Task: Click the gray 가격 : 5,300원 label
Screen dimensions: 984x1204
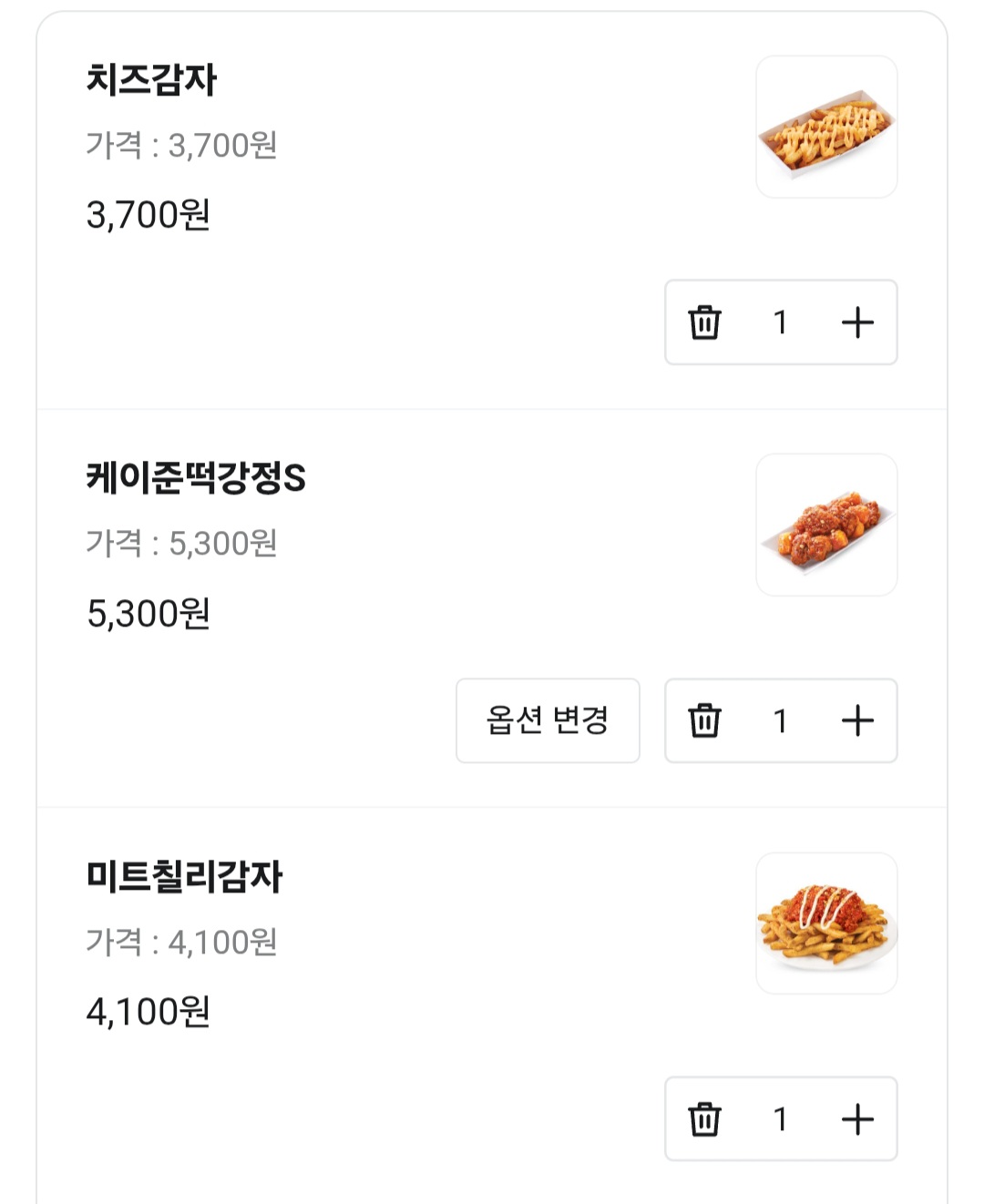Action: pyautogui.click(x=181, y=544)
